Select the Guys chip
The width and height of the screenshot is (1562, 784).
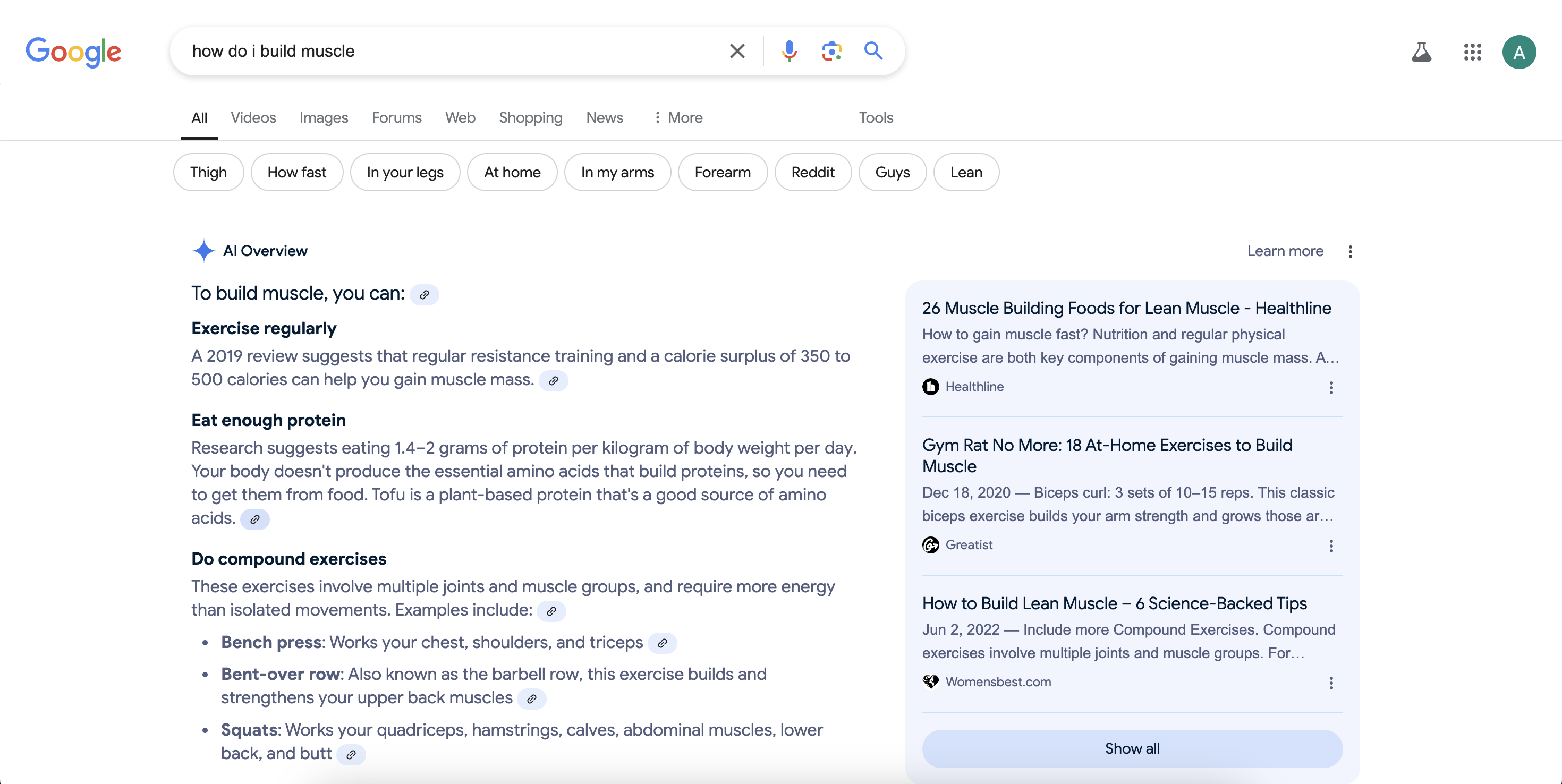tap(893, 172)
